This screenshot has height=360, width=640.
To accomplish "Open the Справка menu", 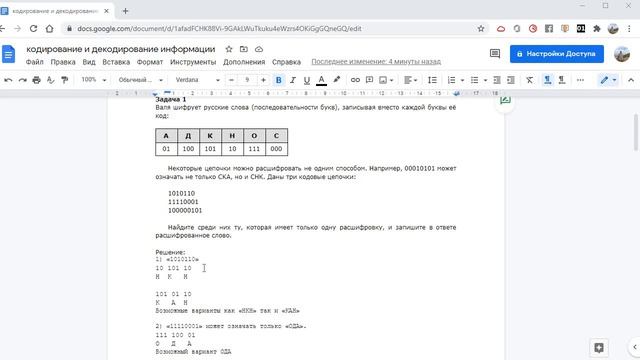I will (287, 62).
